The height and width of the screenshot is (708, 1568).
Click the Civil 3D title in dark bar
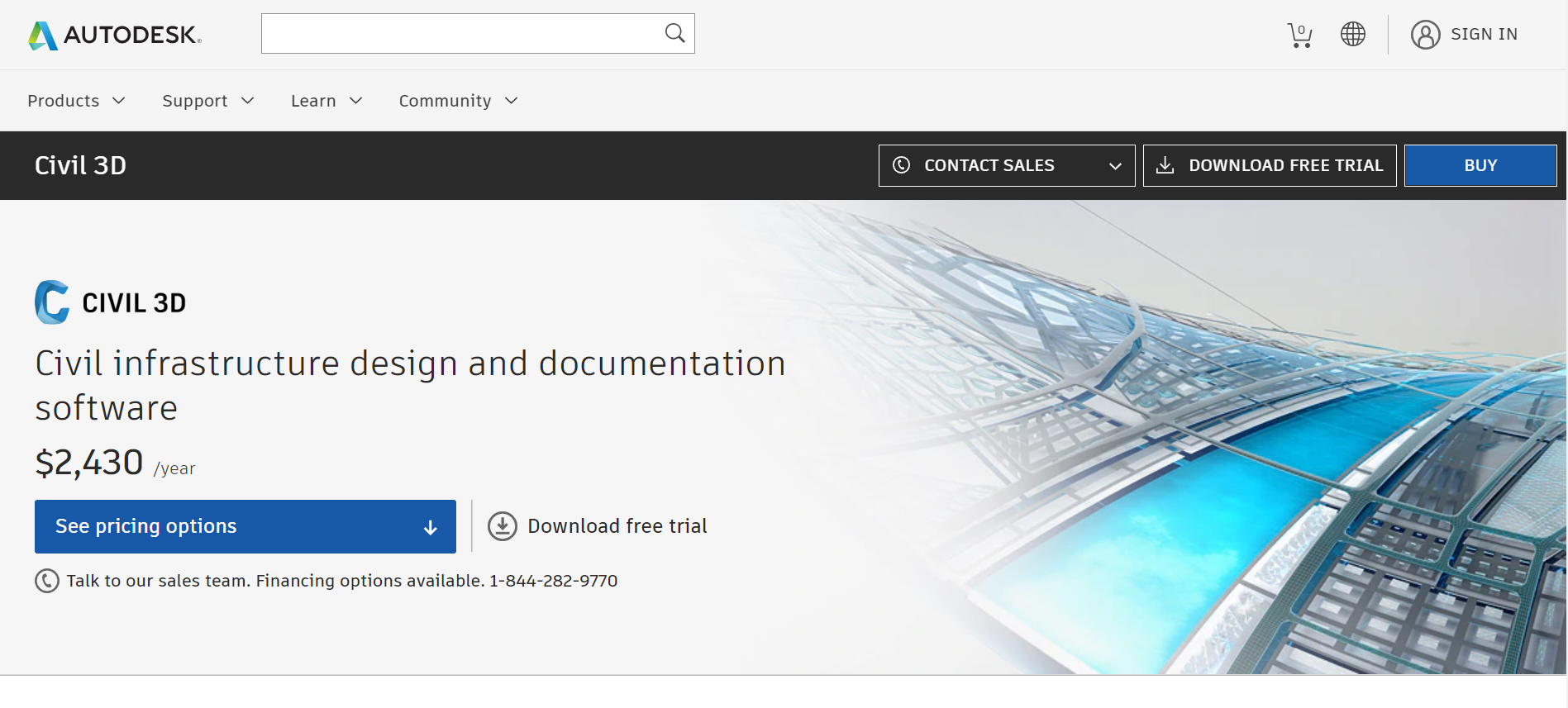pyautogui.click(x=80, y=165)
